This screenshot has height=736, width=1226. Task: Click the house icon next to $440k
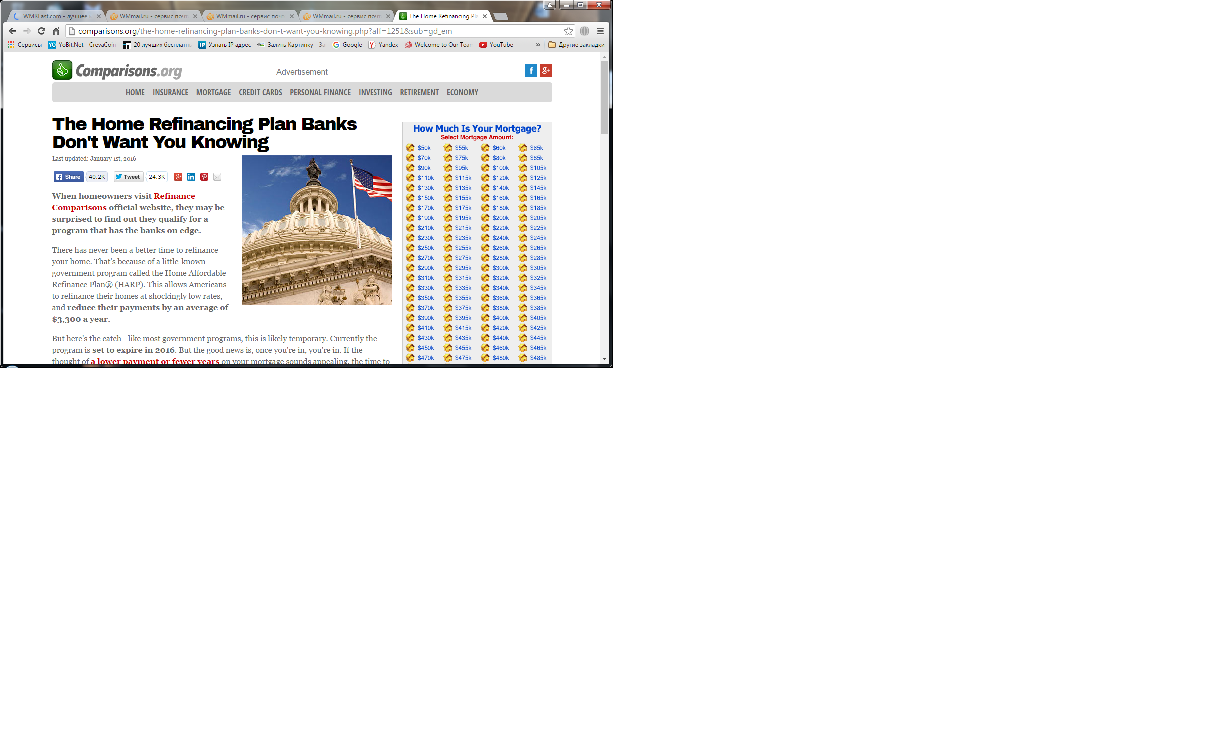pyautogui.click(x=485, y=338)
